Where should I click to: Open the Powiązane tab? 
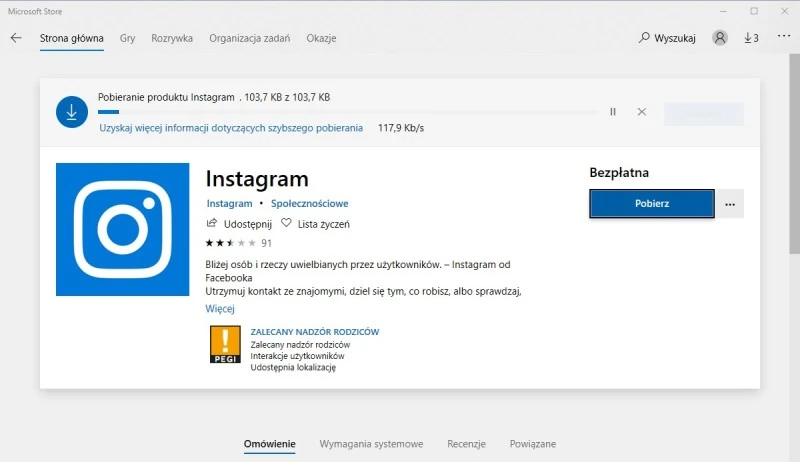click(533, 444)
